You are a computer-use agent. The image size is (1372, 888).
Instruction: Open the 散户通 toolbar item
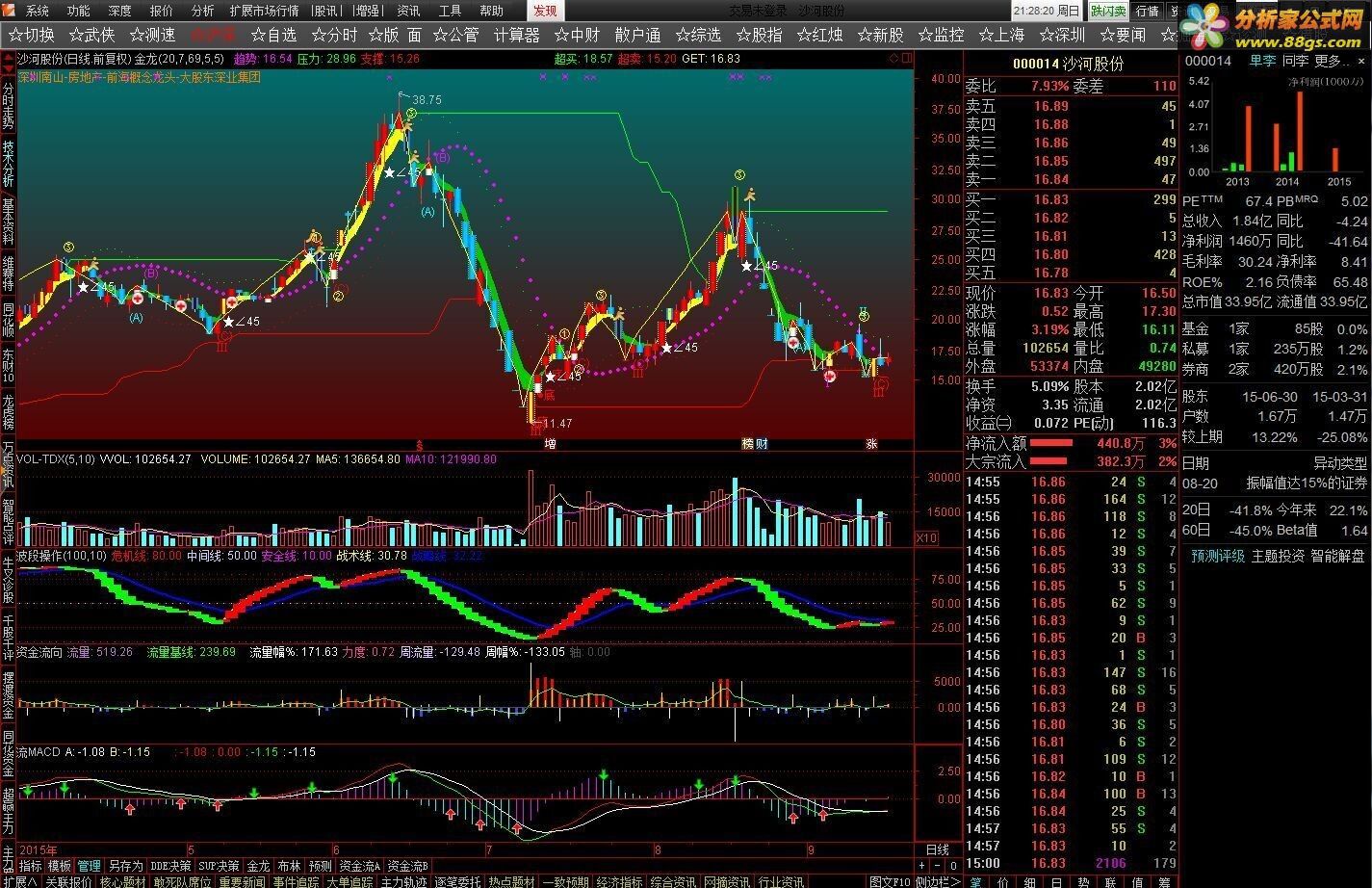pyautogui.click(x=637, y=35)
